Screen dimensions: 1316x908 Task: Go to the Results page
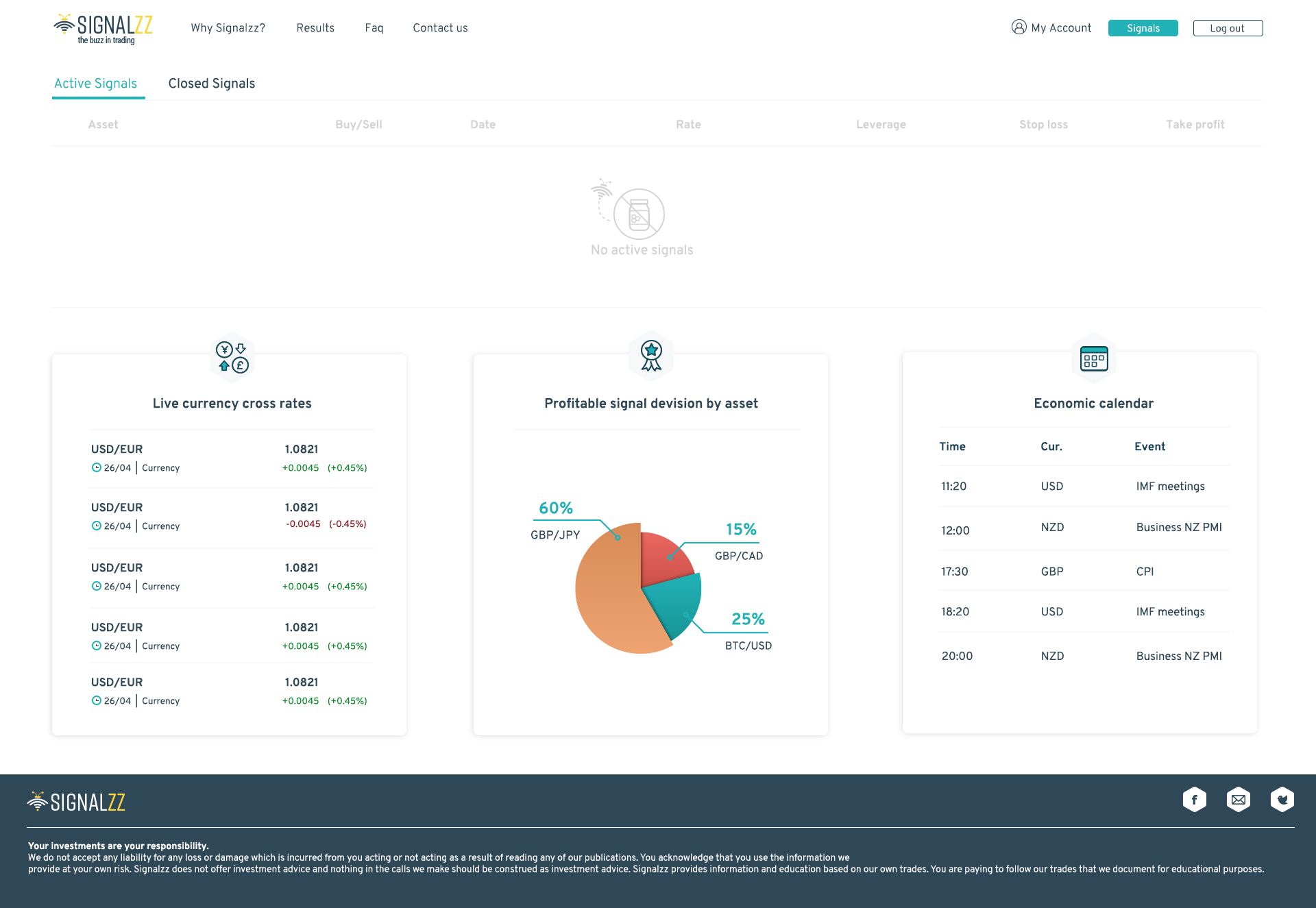coord(315,28)
